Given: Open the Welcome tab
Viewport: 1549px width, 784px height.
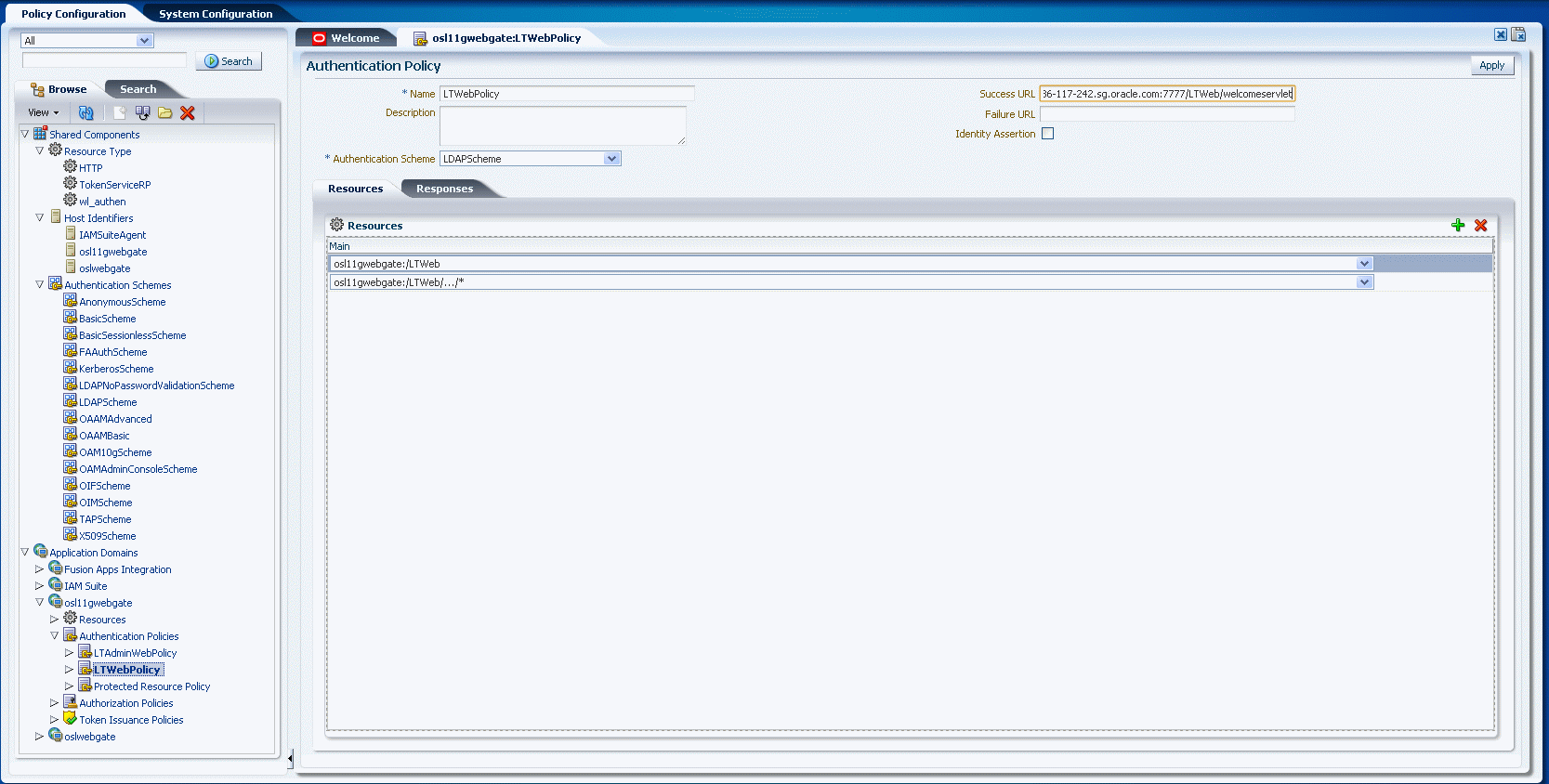Looking at the screenshot, I should [347, 38].
